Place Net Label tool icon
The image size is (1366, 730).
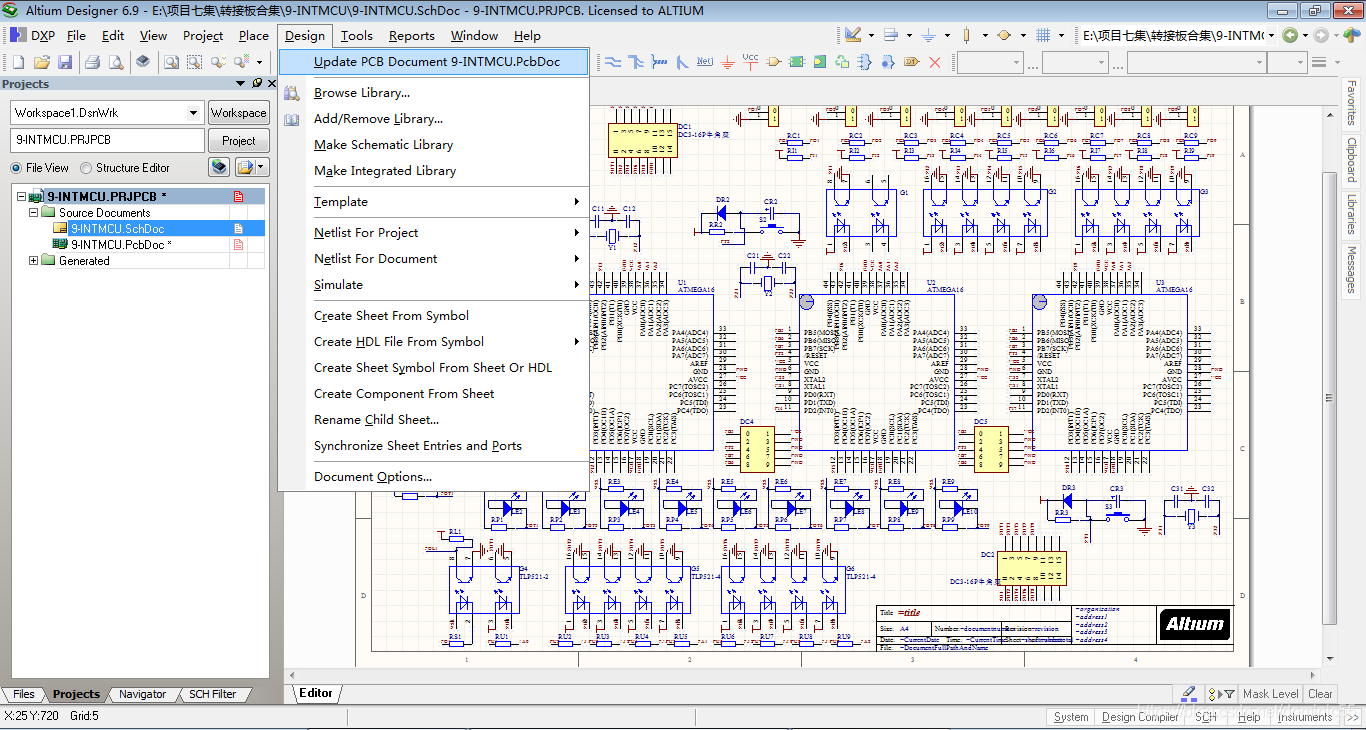coord(705,62)
